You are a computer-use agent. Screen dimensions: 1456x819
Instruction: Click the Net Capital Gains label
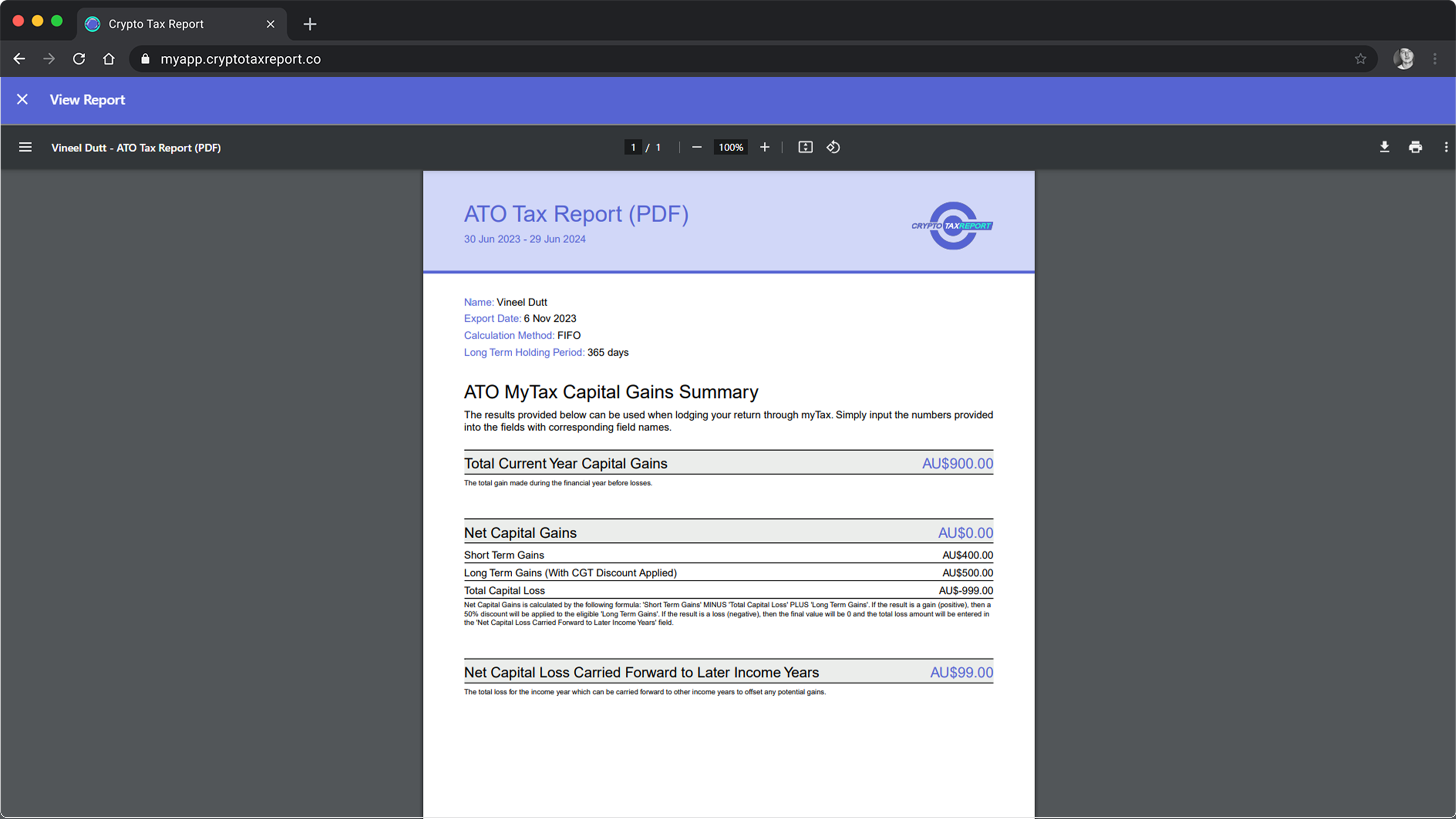520,533
